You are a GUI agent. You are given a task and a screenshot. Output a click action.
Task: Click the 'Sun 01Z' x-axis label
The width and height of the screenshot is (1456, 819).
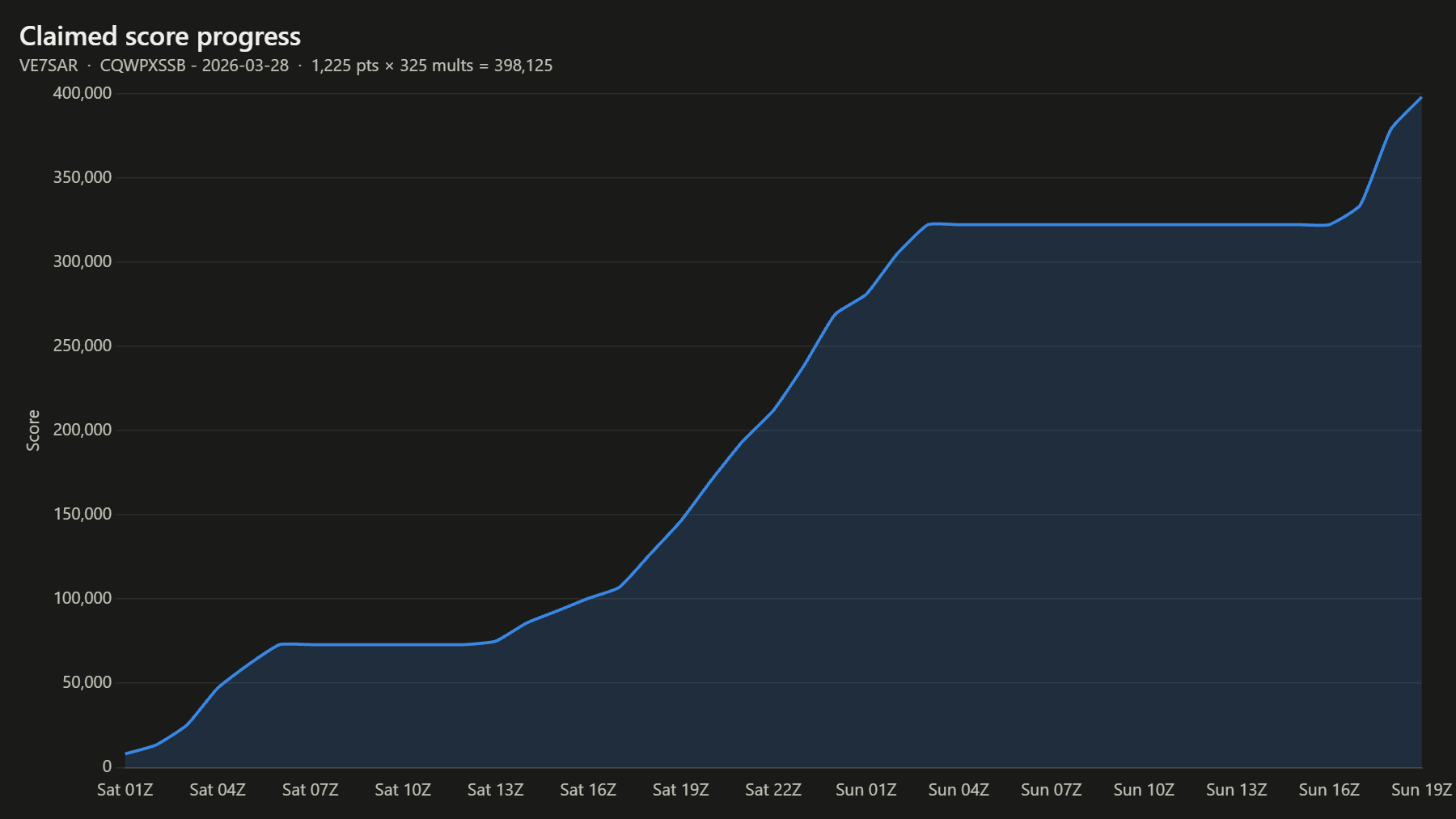866,790
